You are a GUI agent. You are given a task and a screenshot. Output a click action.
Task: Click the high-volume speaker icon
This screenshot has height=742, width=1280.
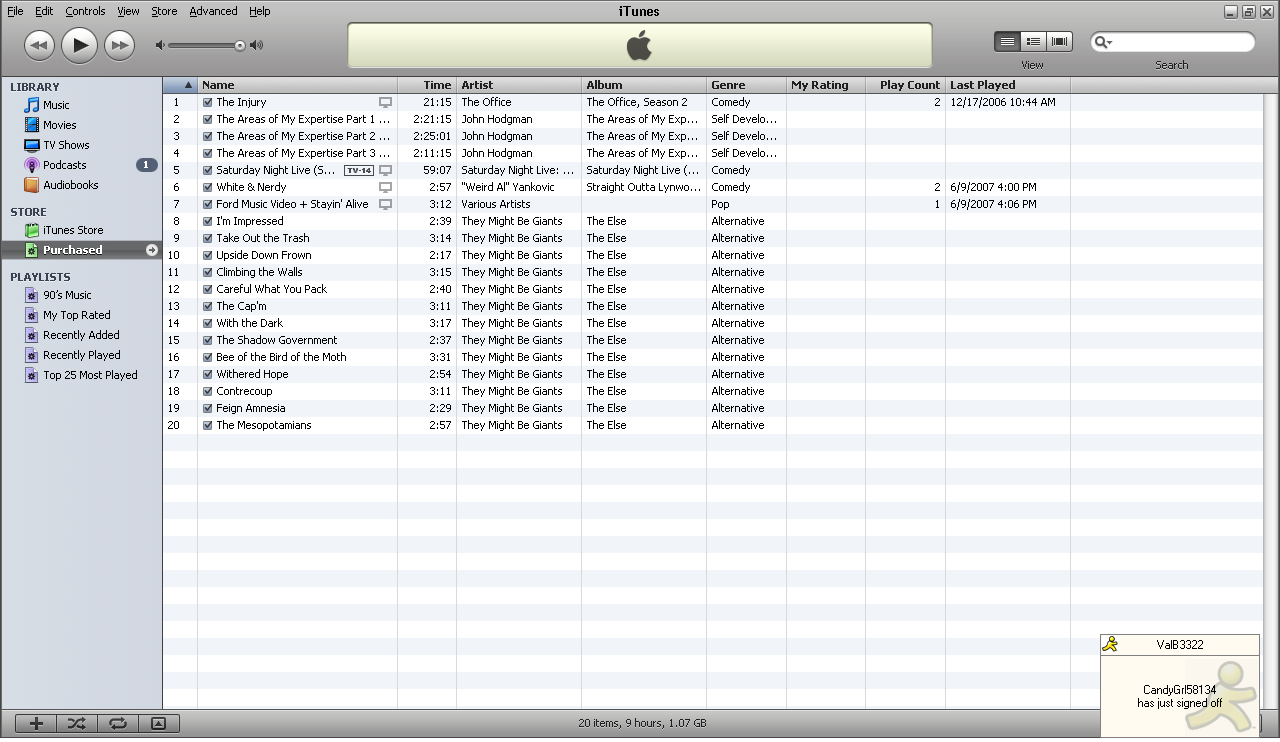(257, 45)
